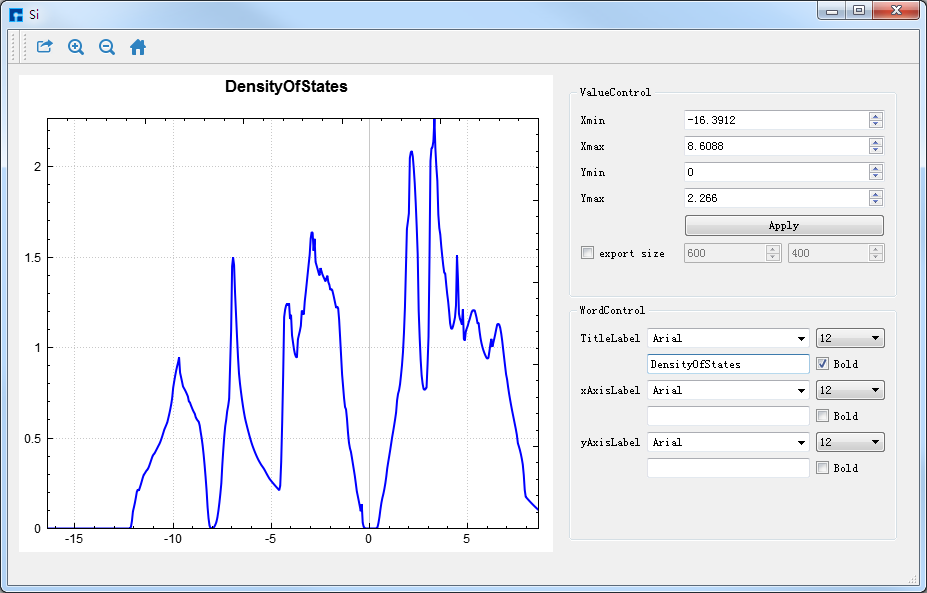Screen dimensions: 927x593
Task: Click the title text field containing DensityOfStates
Action: point(728,364)
